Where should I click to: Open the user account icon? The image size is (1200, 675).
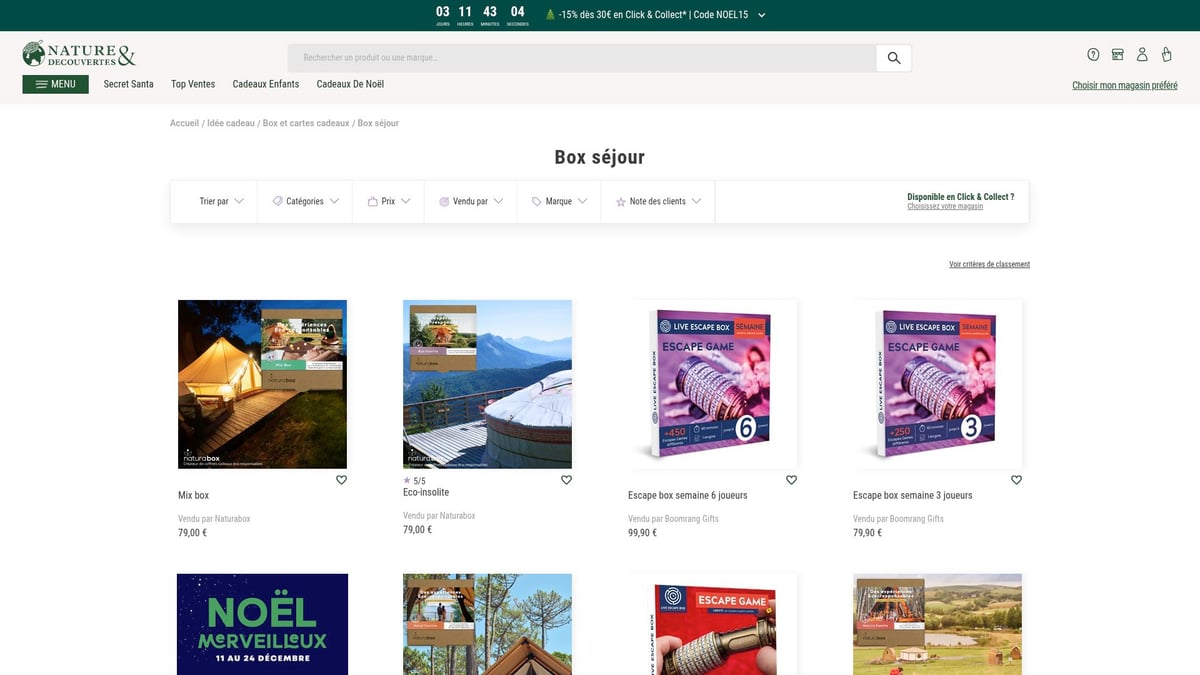[x=1142, y=55]
